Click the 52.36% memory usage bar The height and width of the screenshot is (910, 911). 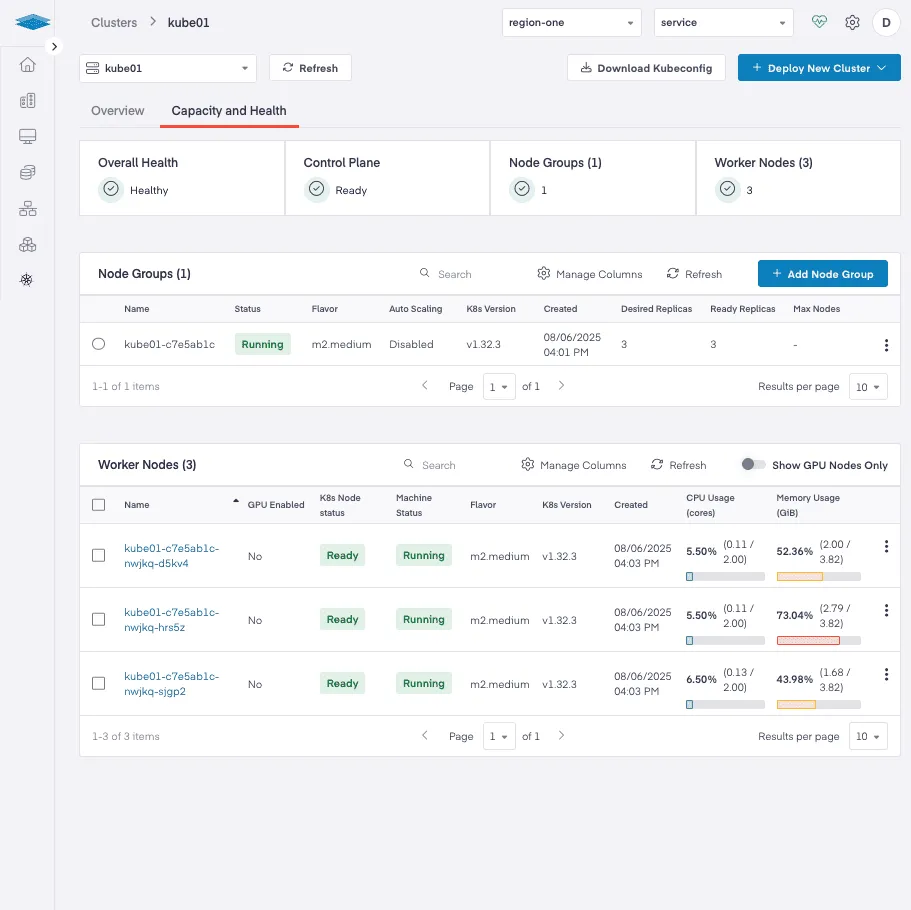(819, 576)
